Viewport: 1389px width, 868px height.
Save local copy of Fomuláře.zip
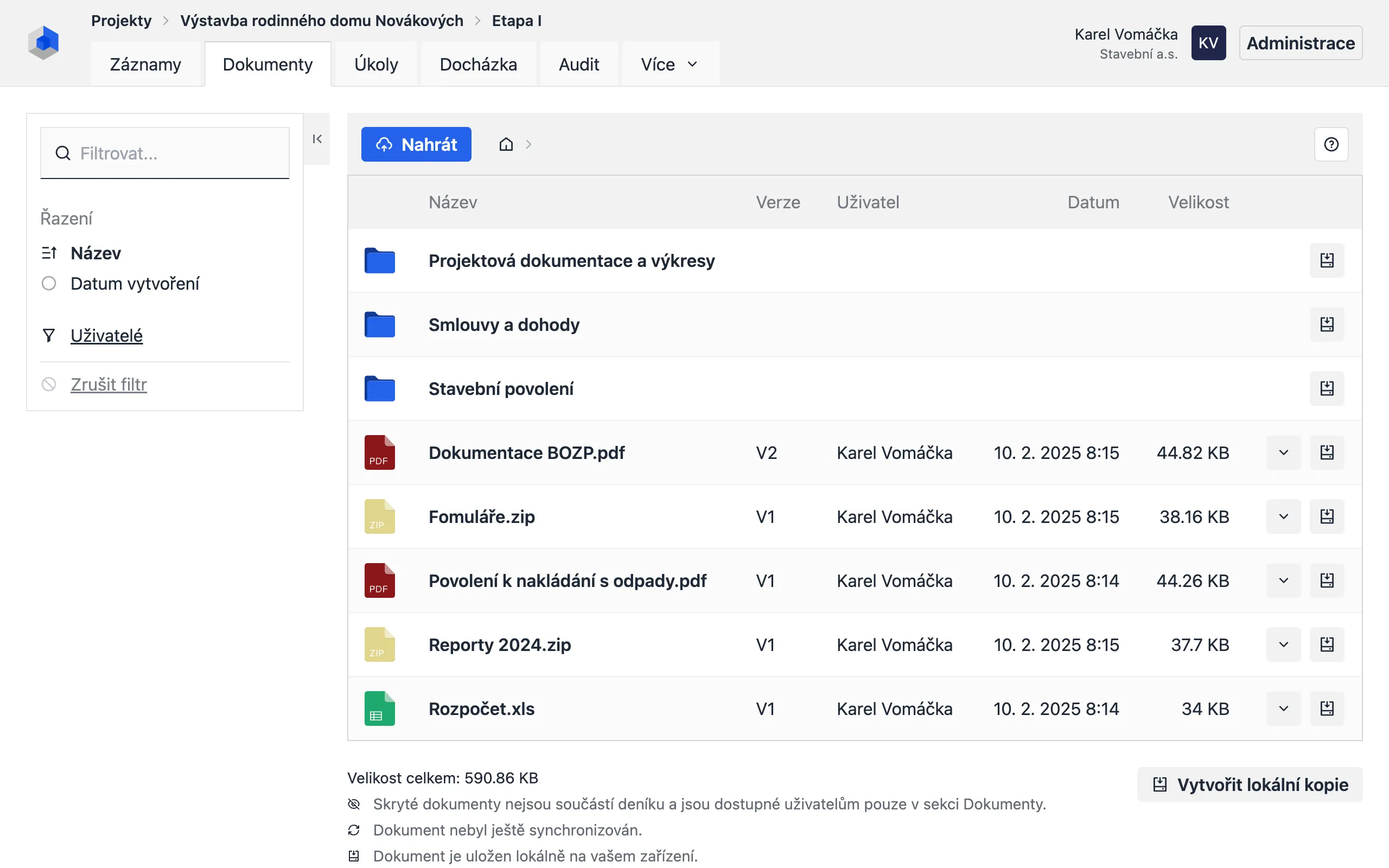[x=1327, y=516]
